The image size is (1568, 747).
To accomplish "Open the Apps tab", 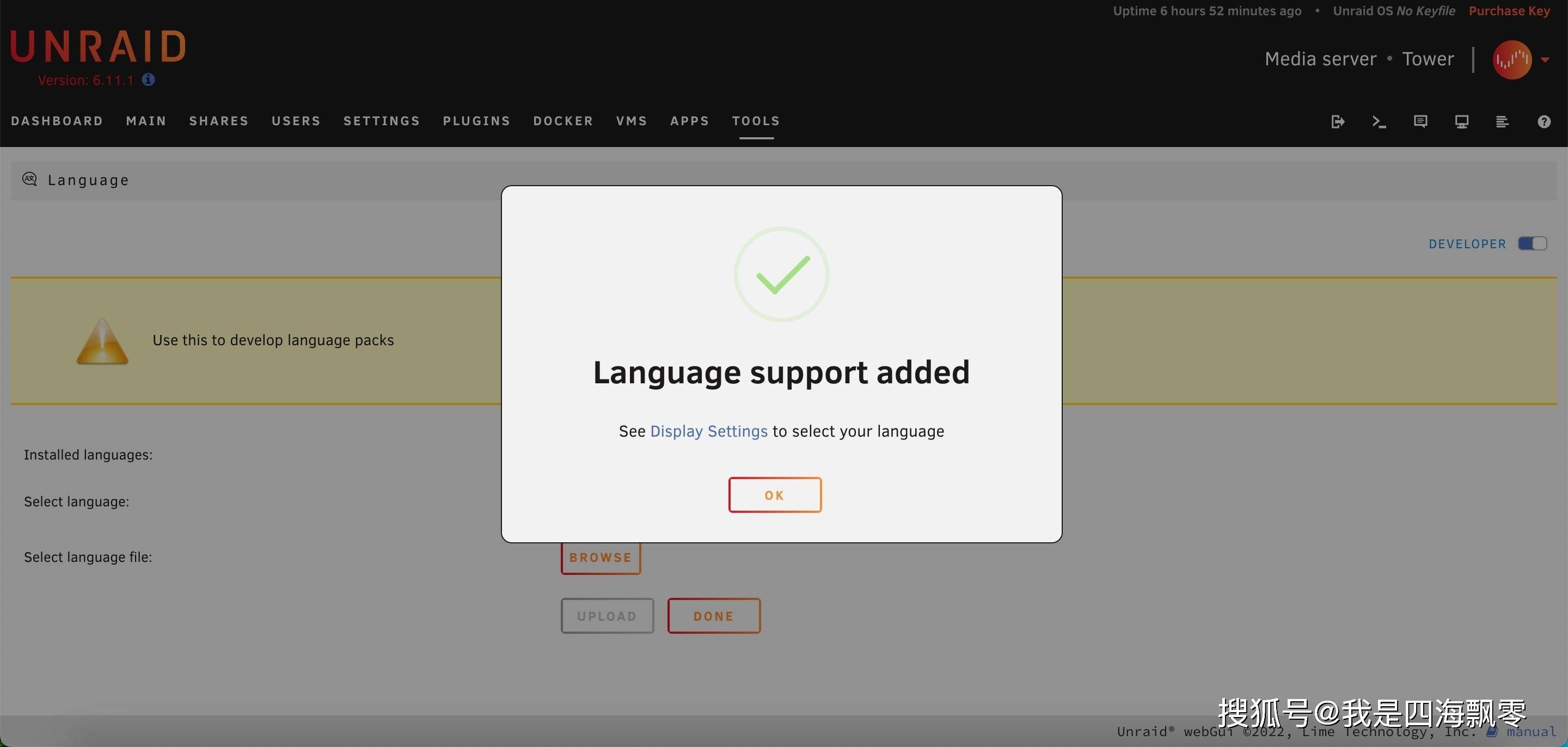I will click(x=690, y=120).
